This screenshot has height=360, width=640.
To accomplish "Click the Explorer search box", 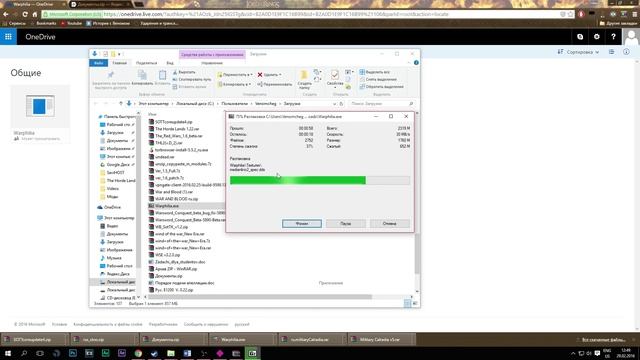I will (381, 104).
